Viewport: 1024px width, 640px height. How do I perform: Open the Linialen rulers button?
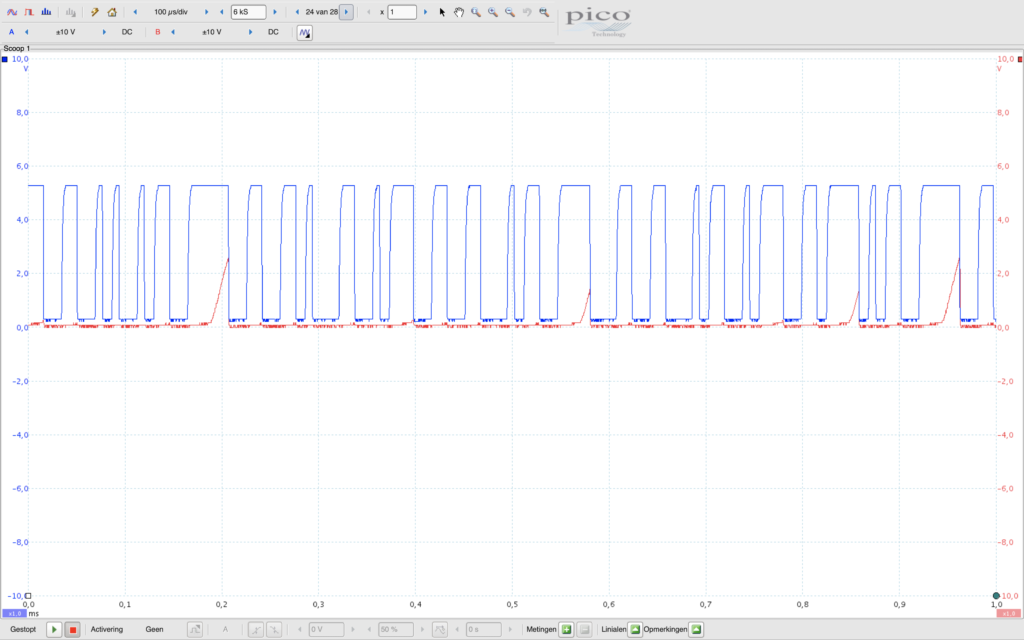pyautogui.click(x=635, y=630)
